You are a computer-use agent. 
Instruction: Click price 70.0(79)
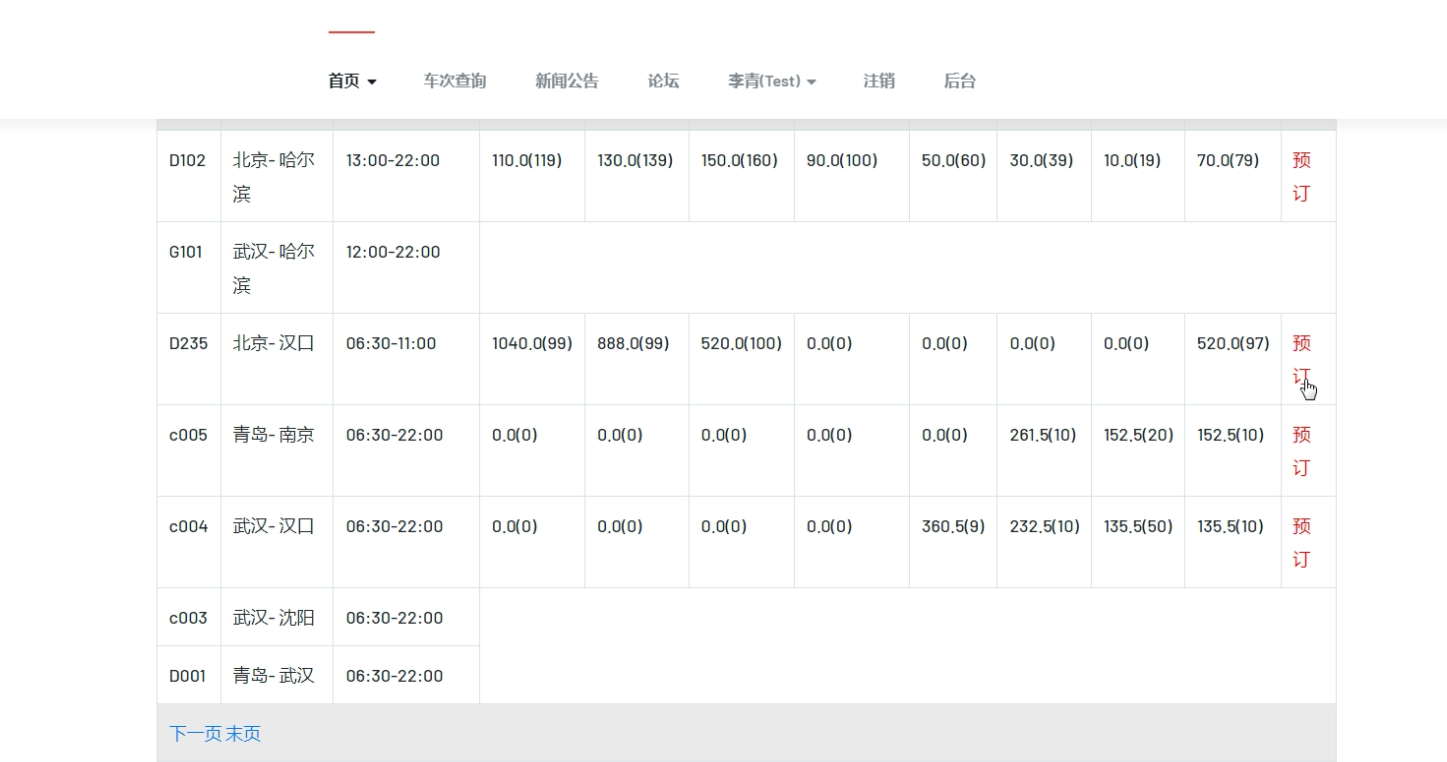pos(1228,160)
